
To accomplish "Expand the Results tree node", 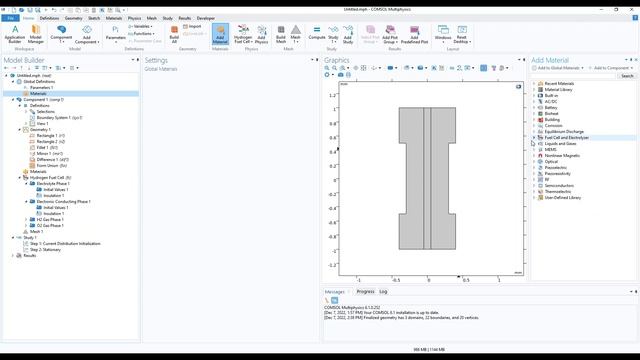I will tap(13, 256).
